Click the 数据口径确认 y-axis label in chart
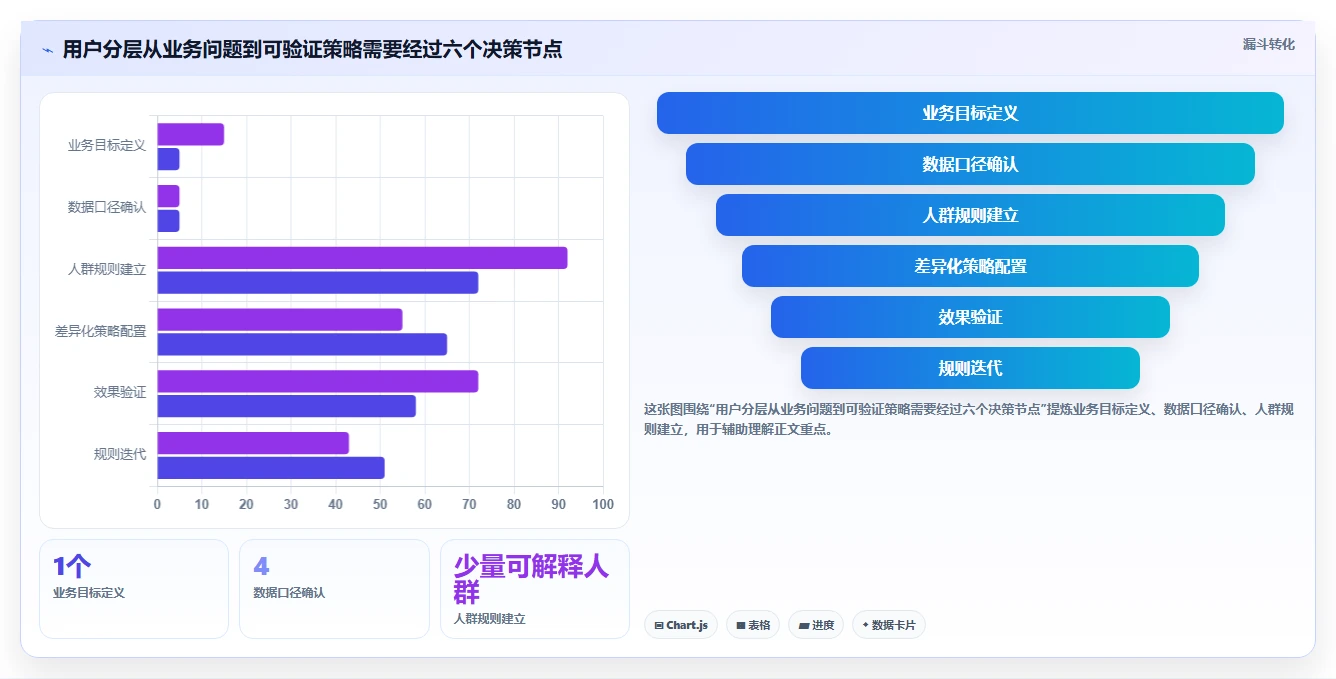1336x679 pixels. pyautogui.click(x=107, y=208)
